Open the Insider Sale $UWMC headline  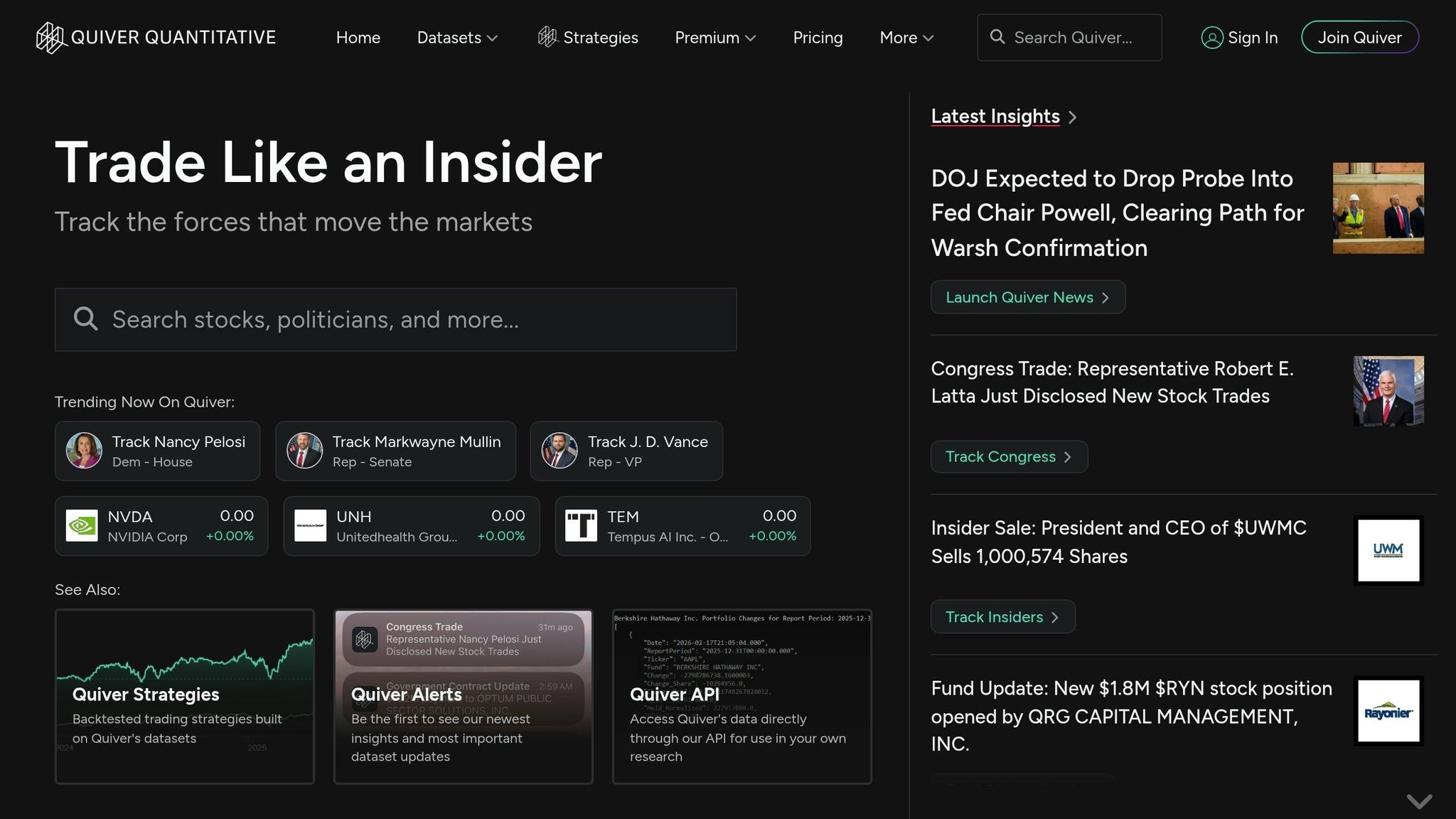[1119, 542]
